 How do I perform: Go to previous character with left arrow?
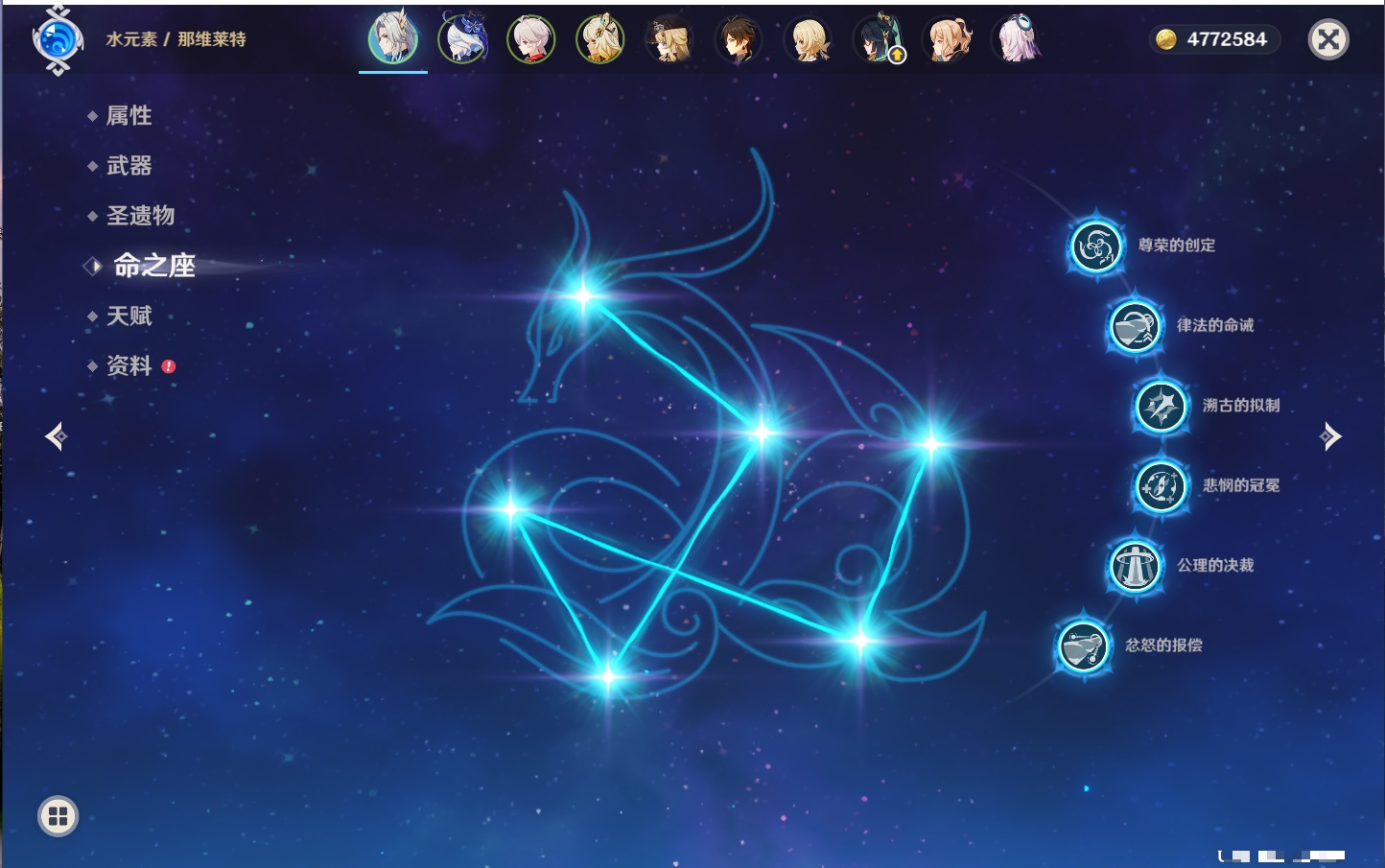(x=56, y=436)
